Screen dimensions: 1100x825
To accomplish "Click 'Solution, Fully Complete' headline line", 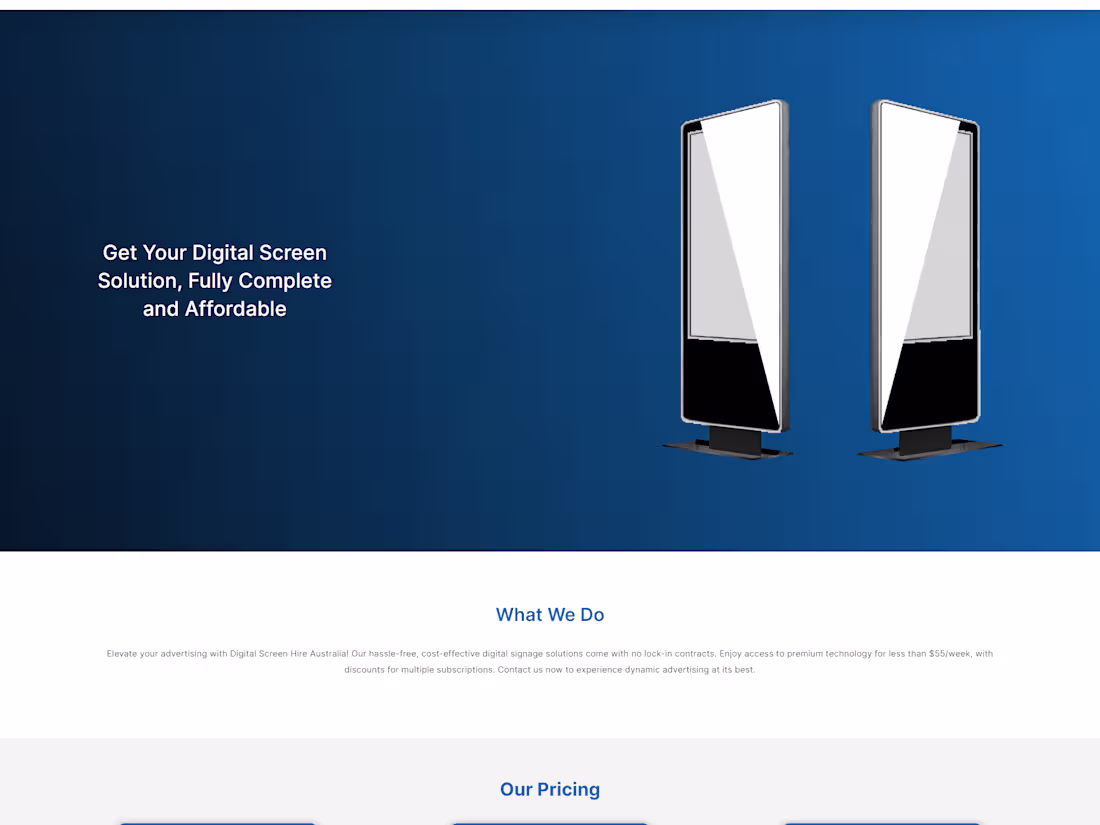I will tap(215, 281).
